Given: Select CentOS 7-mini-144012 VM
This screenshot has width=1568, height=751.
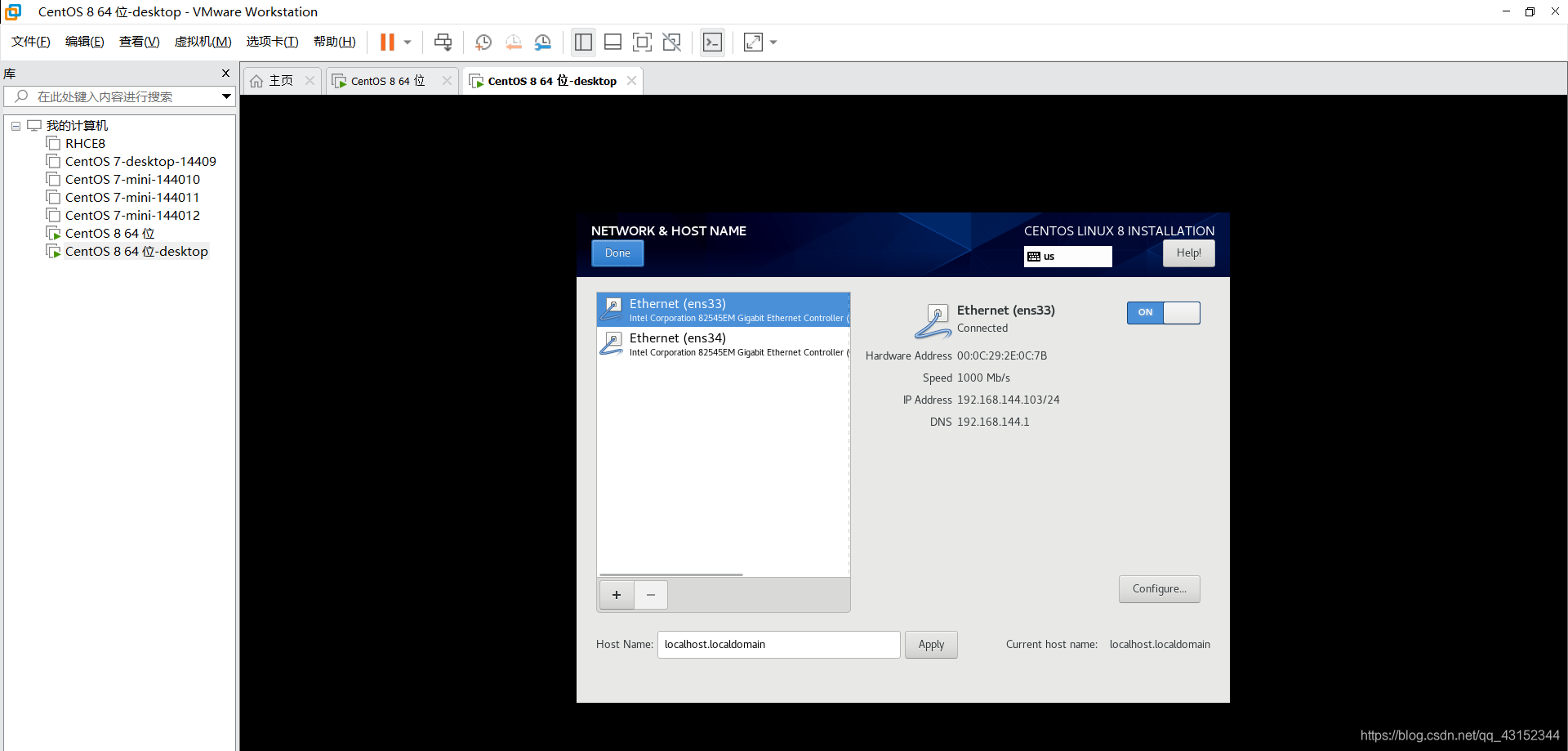Looking at the screenshot, I should tap(132, 216).
